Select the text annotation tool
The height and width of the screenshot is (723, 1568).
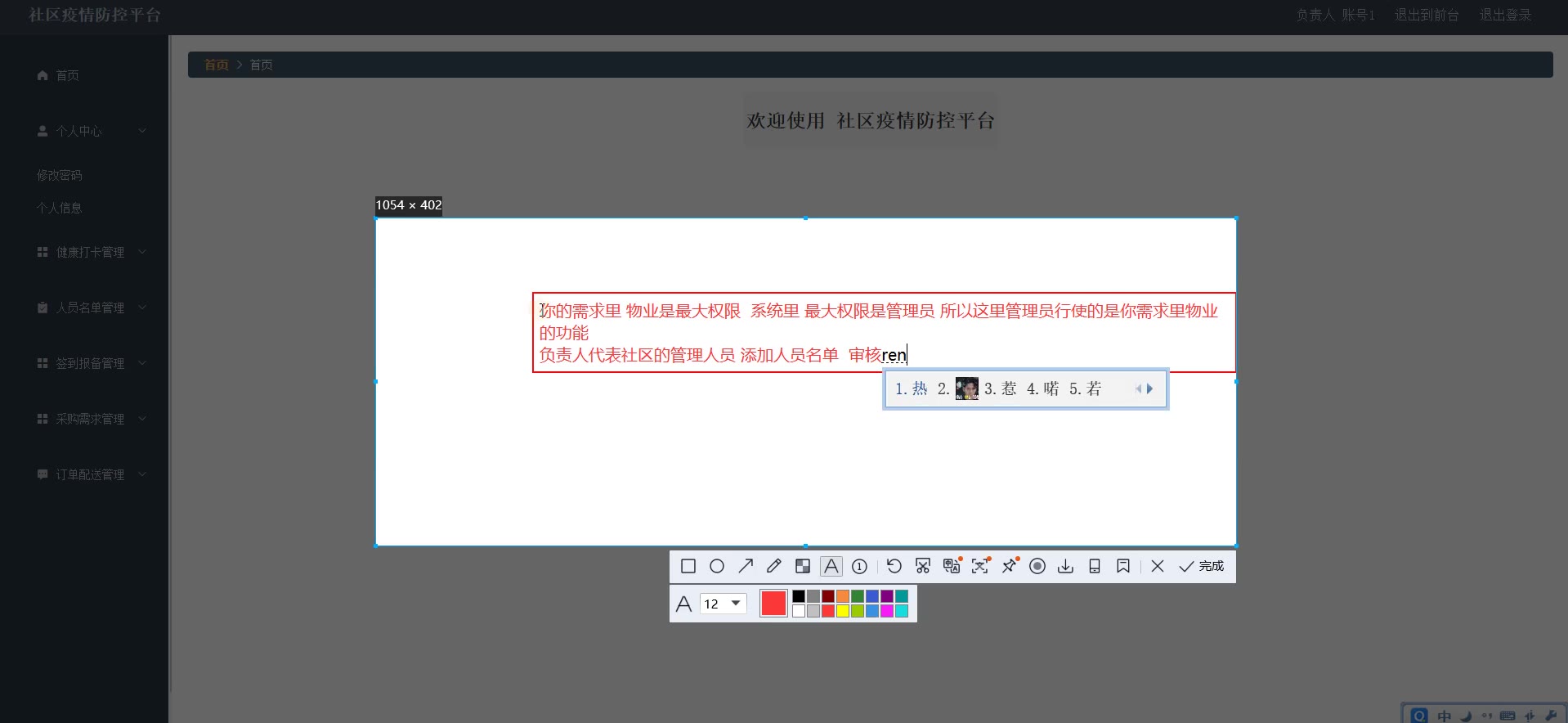tap(831, 566)
